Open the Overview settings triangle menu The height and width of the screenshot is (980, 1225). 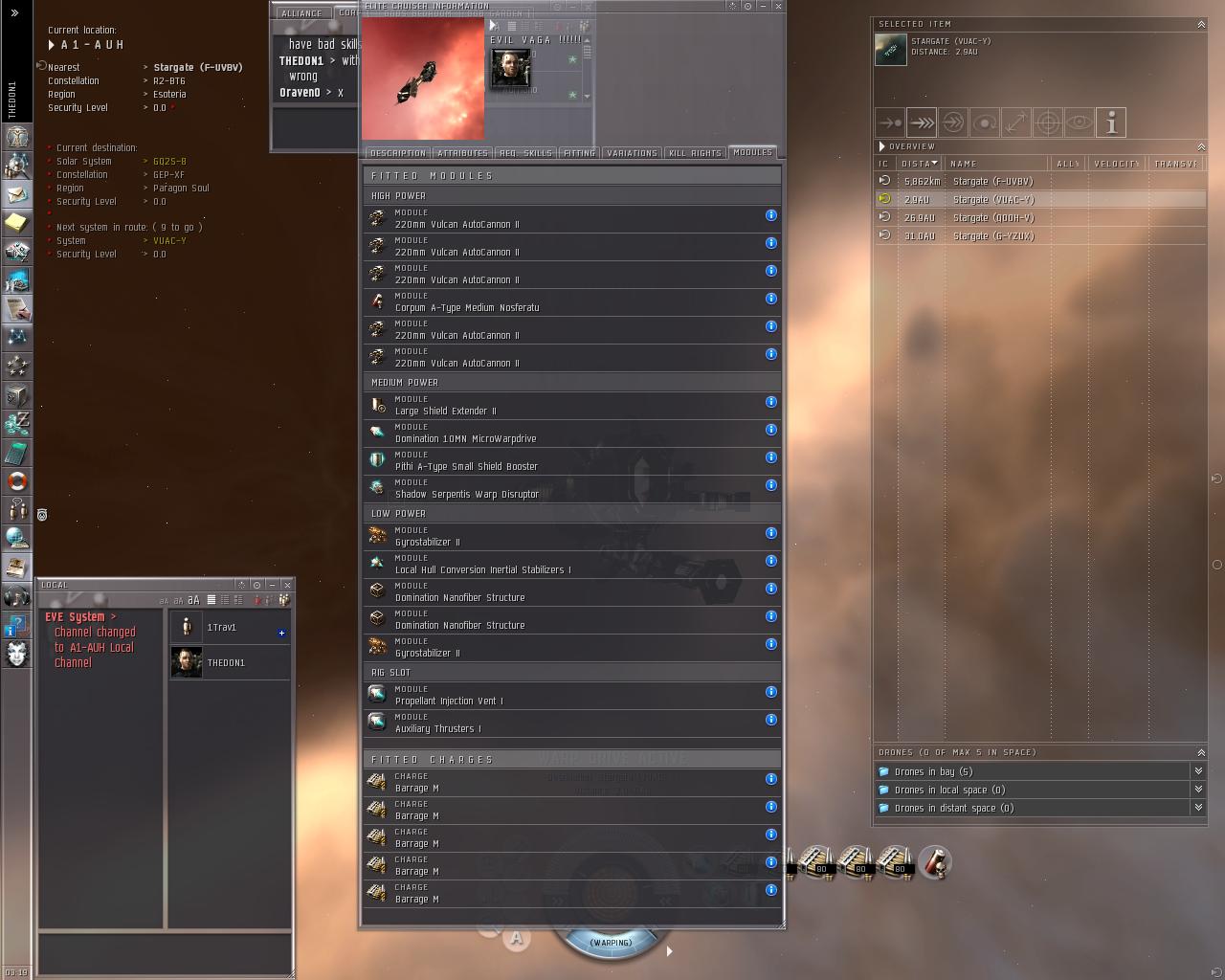pyautogui.click(x=881, y=146)
